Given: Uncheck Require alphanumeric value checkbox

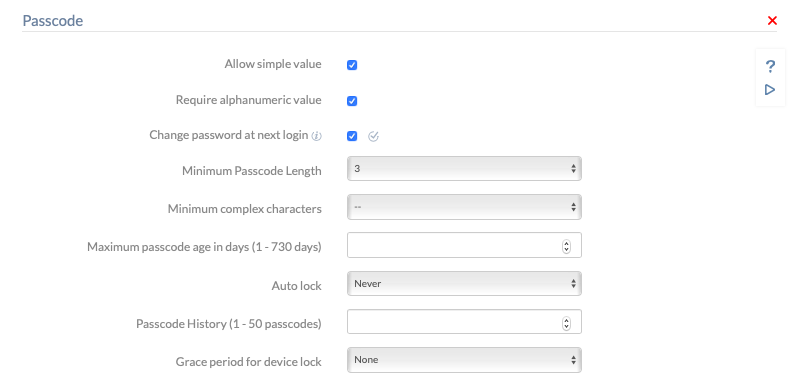Looking at the screenshot, I should point(352,101).
